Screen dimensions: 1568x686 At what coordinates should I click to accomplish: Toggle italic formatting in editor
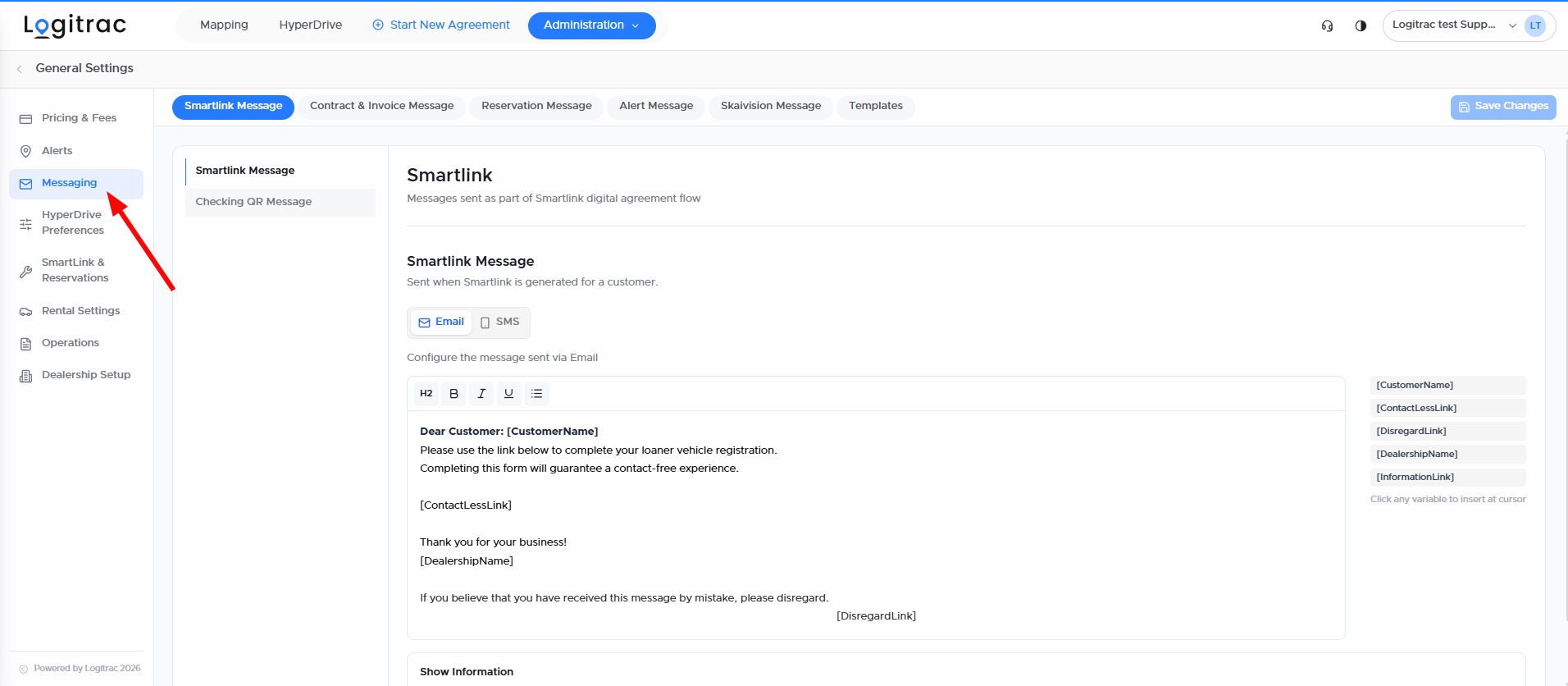click(481, 394)
